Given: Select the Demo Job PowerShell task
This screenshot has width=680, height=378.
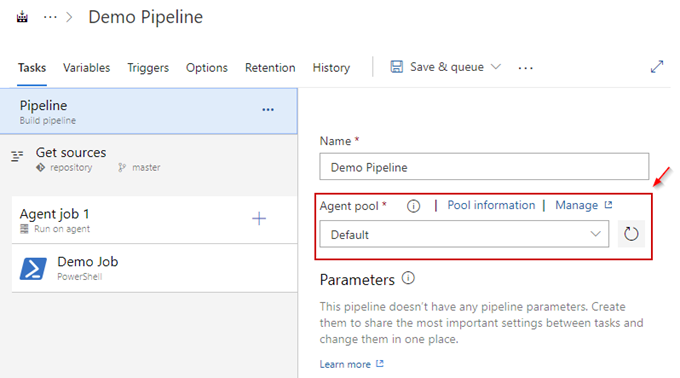Looking at the screenshot, I should pos(154,268).
